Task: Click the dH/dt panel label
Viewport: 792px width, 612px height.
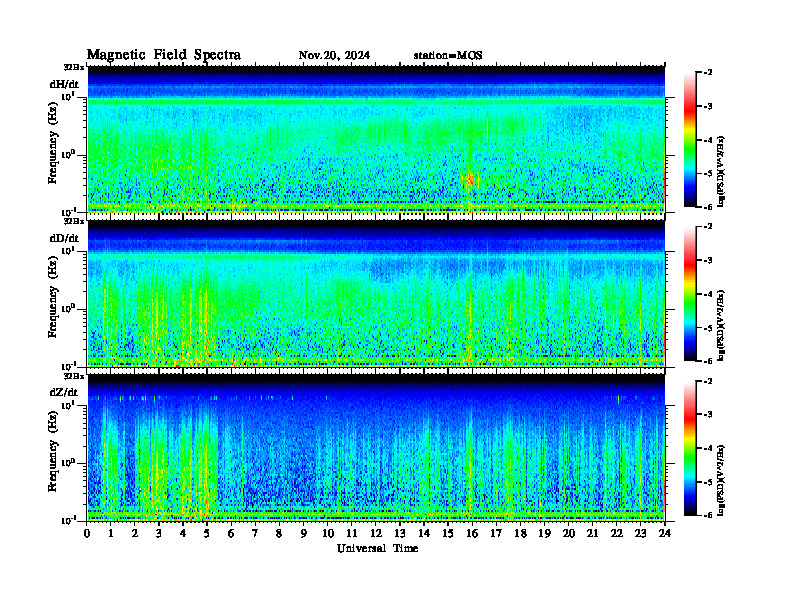Action: 64,84
